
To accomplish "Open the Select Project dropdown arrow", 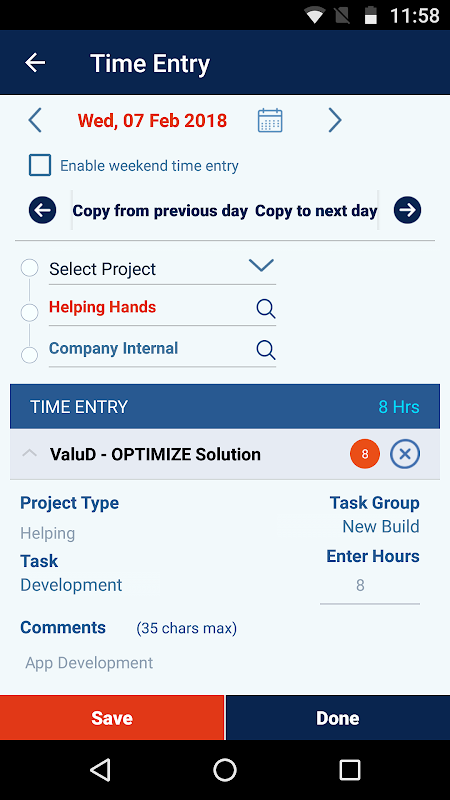I will (261, 265).
